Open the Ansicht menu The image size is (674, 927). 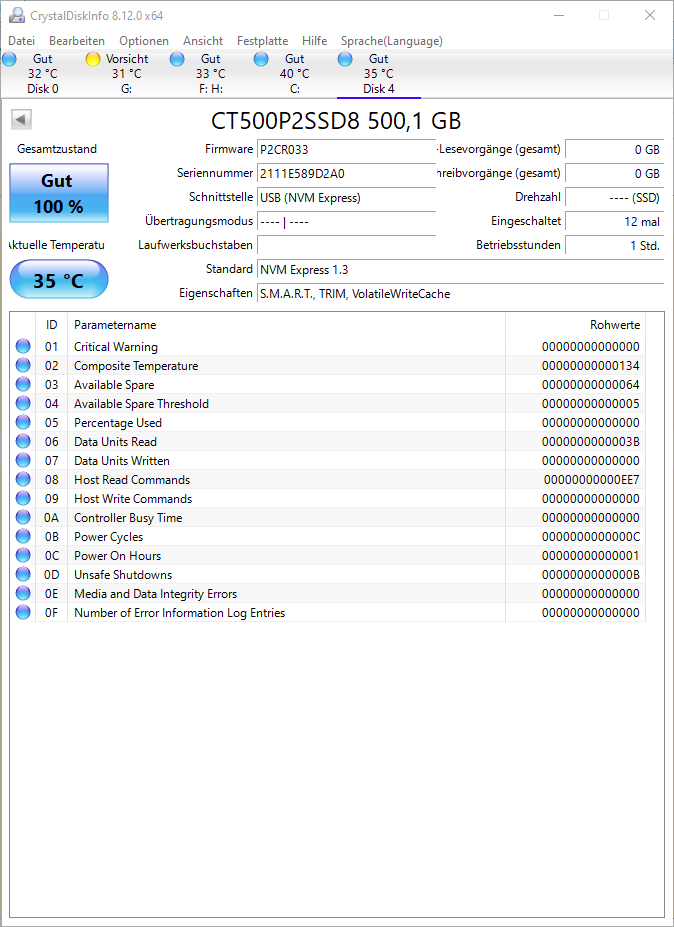click(203, 41)
